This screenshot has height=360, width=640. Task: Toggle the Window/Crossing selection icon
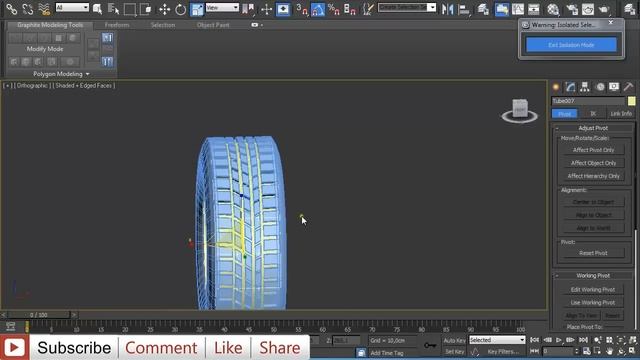pyautogui.click(x=145, y=8)
